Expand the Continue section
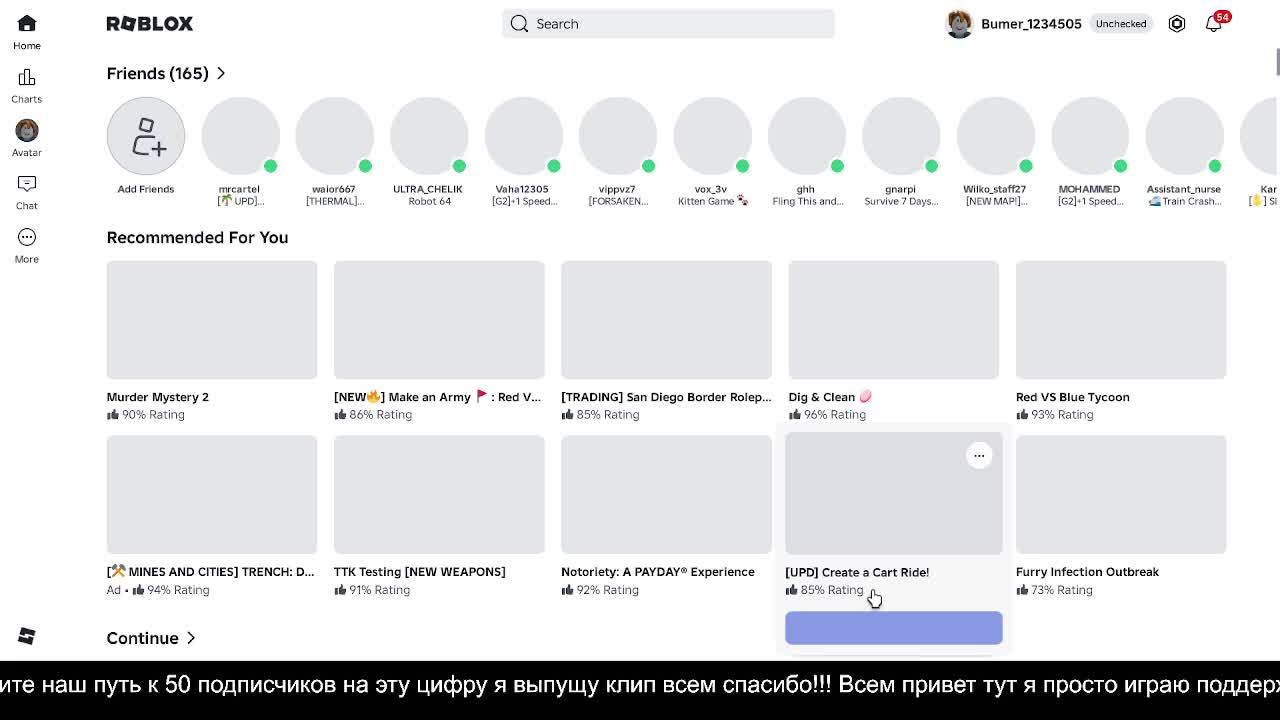The height and width of the screenshot is (720, 1280). [151, 638]
